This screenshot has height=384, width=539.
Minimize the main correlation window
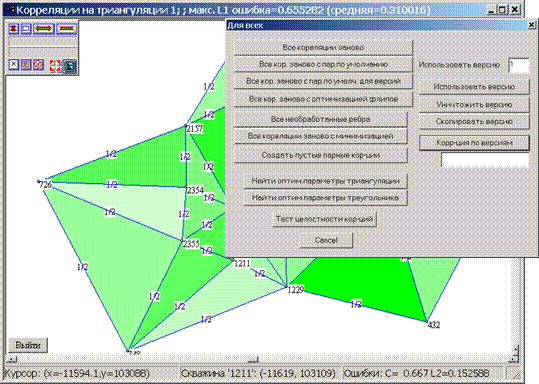click(x=492, y=10)
